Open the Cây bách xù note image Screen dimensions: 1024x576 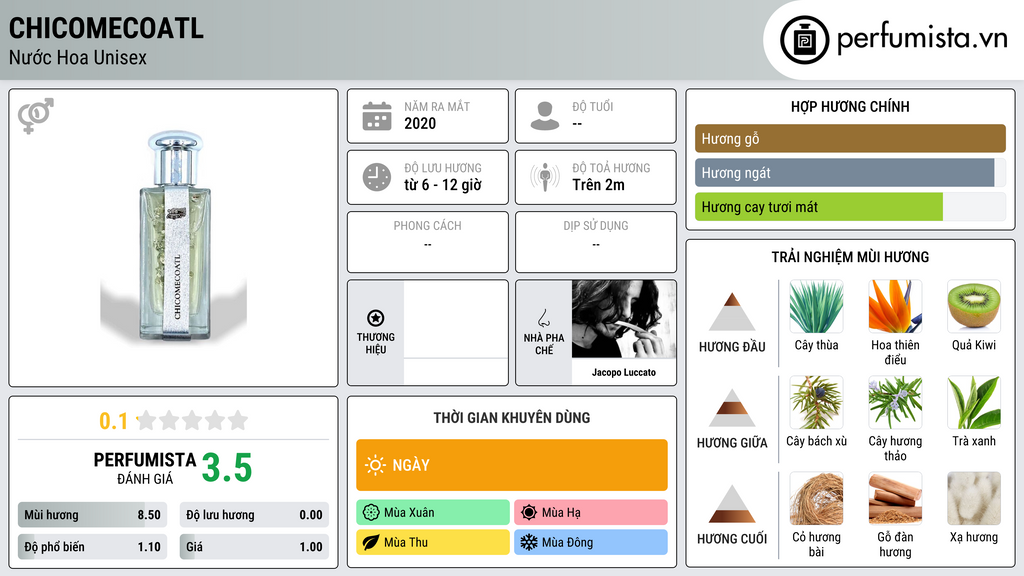pos(816,403)
